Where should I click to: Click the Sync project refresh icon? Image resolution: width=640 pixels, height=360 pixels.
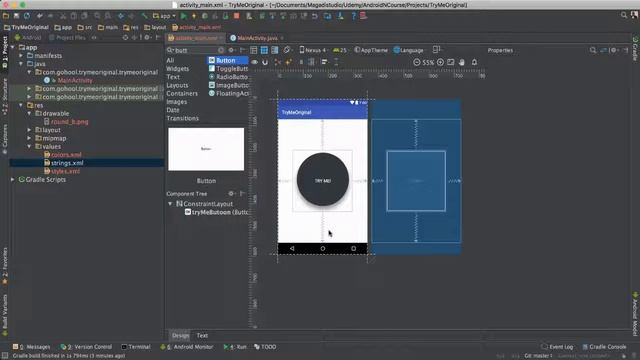click(x=27, y=16)
